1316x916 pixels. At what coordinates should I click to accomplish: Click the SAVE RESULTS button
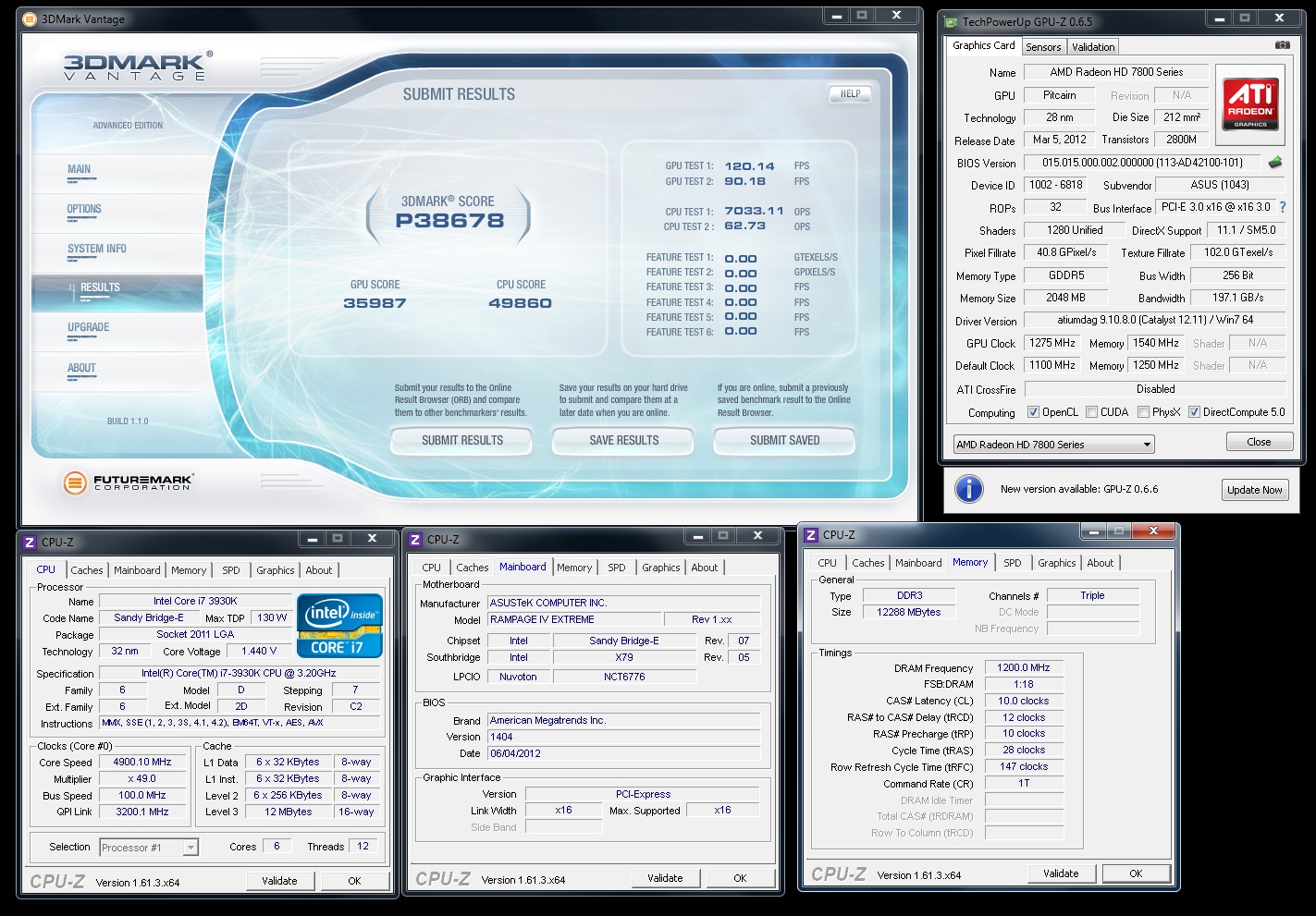coord(624,440)
